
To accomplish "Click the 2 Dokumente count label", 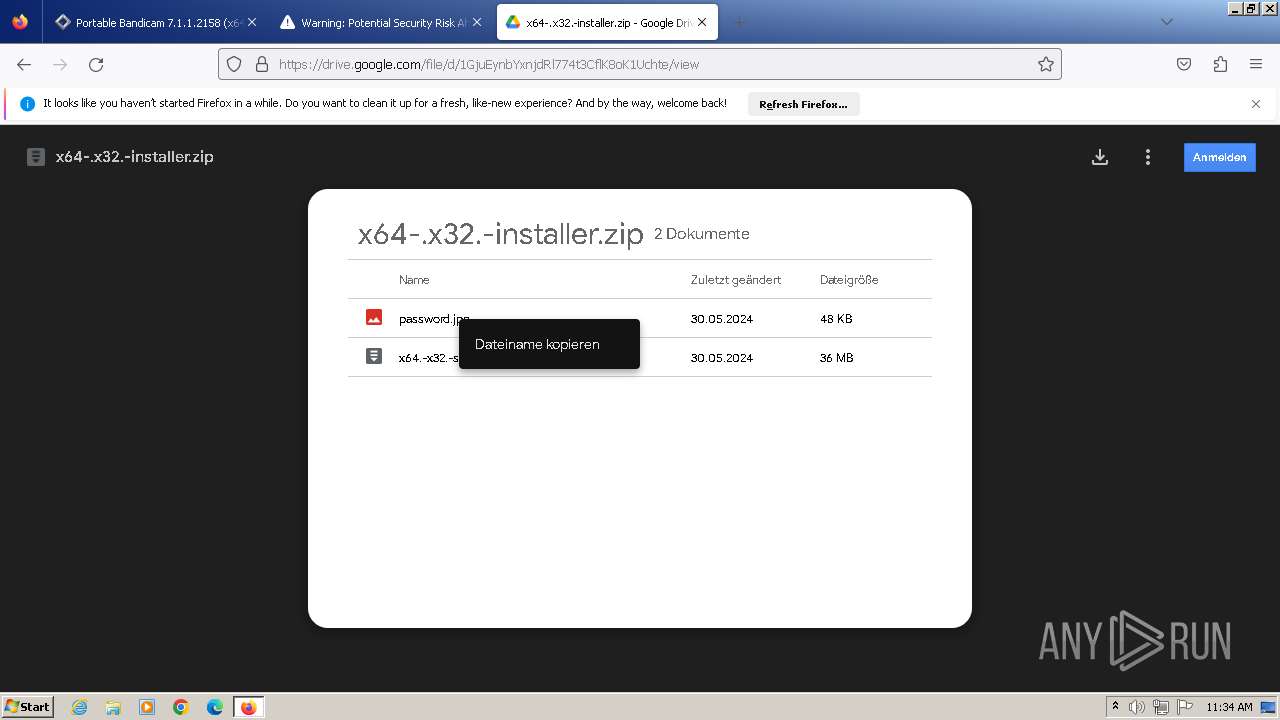I will [702, 234].
